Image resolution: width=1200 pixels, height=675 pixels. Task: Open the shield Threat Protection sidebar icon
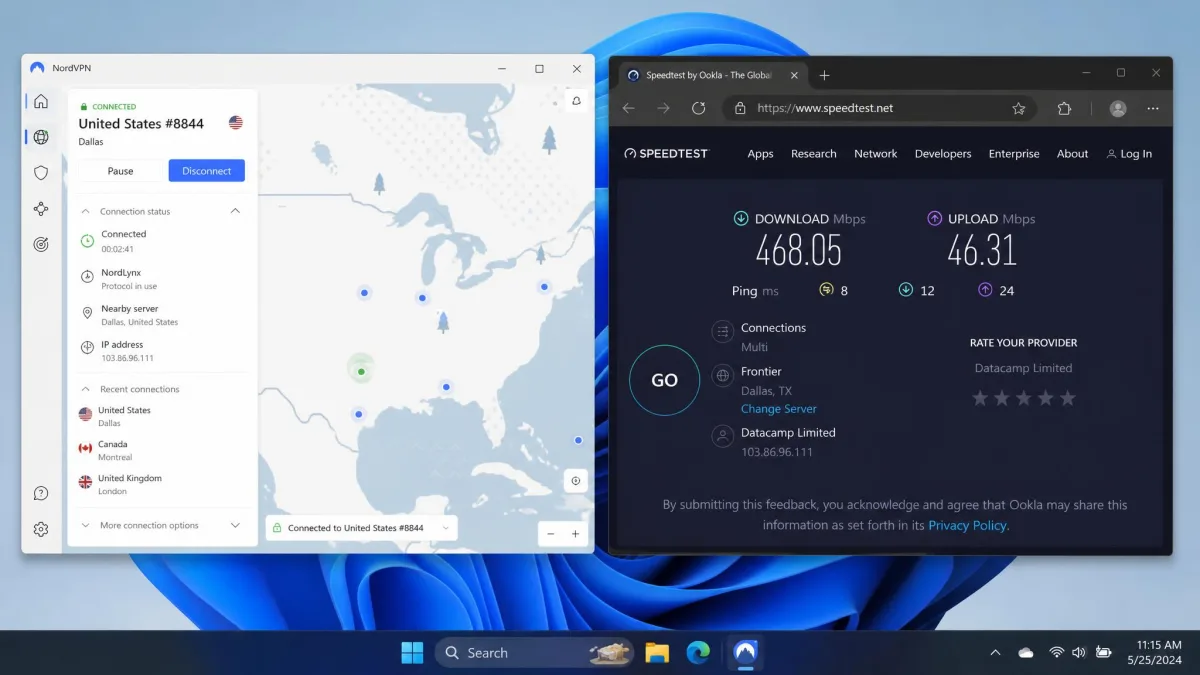click(x=41, y=172)
